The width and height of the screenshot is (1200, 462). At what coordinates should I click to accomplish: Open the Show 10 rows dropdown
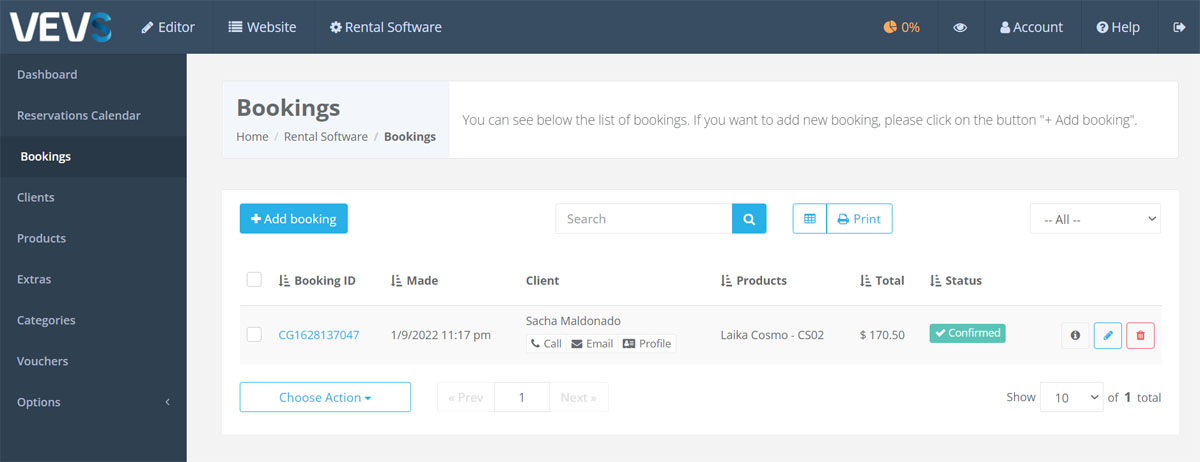point(1071,397)
